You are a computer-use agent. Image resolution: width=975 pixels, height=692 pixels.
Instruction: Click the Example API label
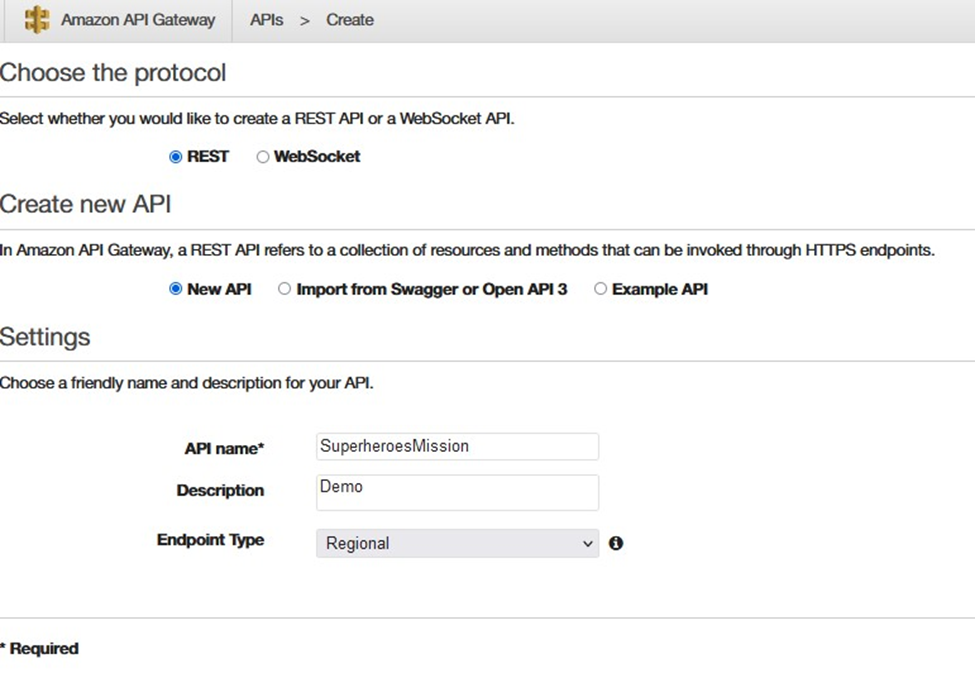(x=660, y=289)
